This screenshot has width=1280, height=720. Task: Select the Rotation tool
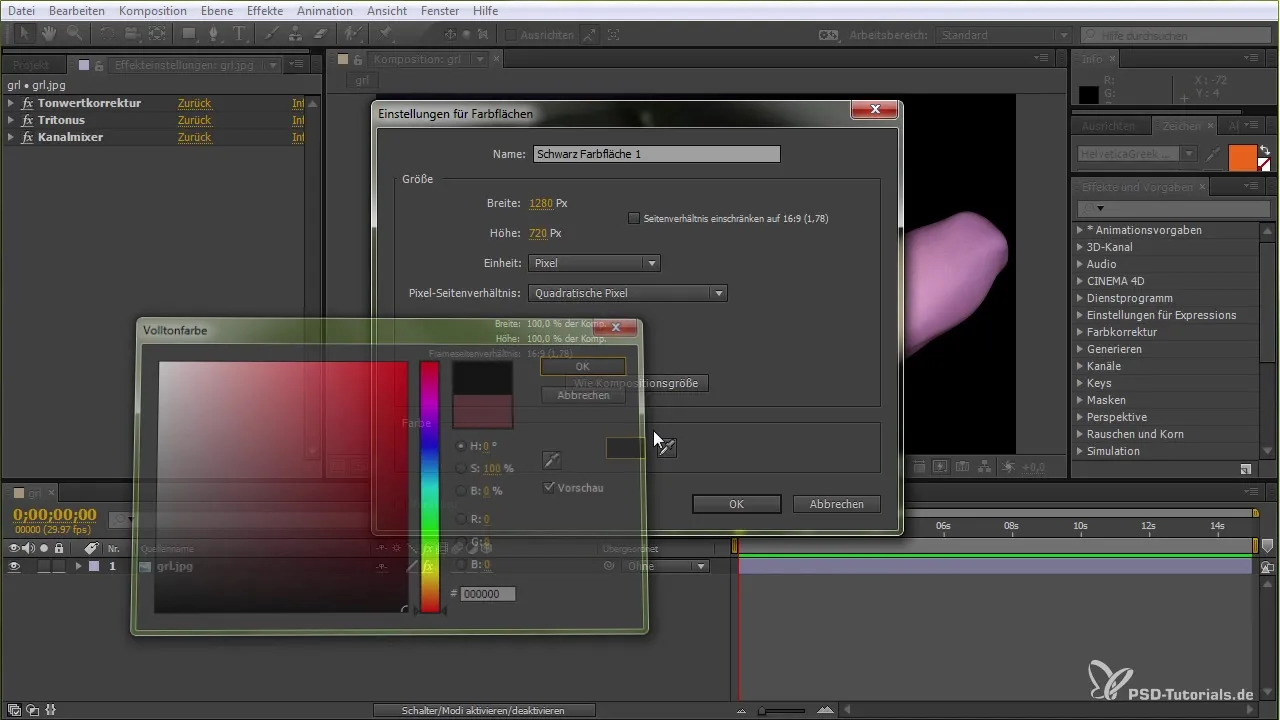(x=108, y=34)
